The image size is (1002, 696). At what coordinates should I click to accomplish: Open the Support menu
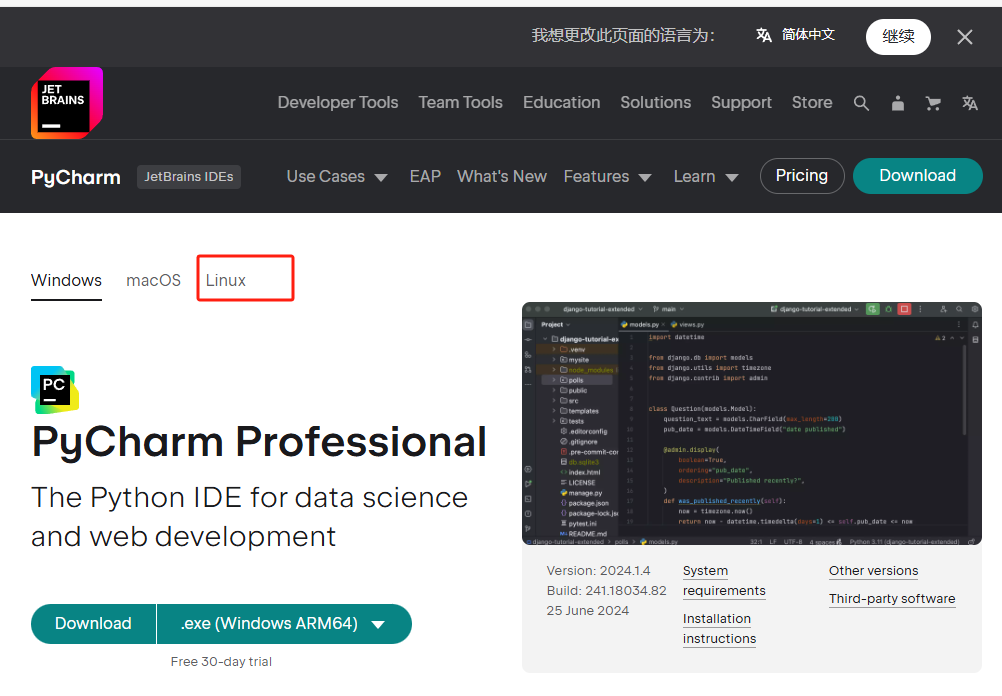(741, 103)
